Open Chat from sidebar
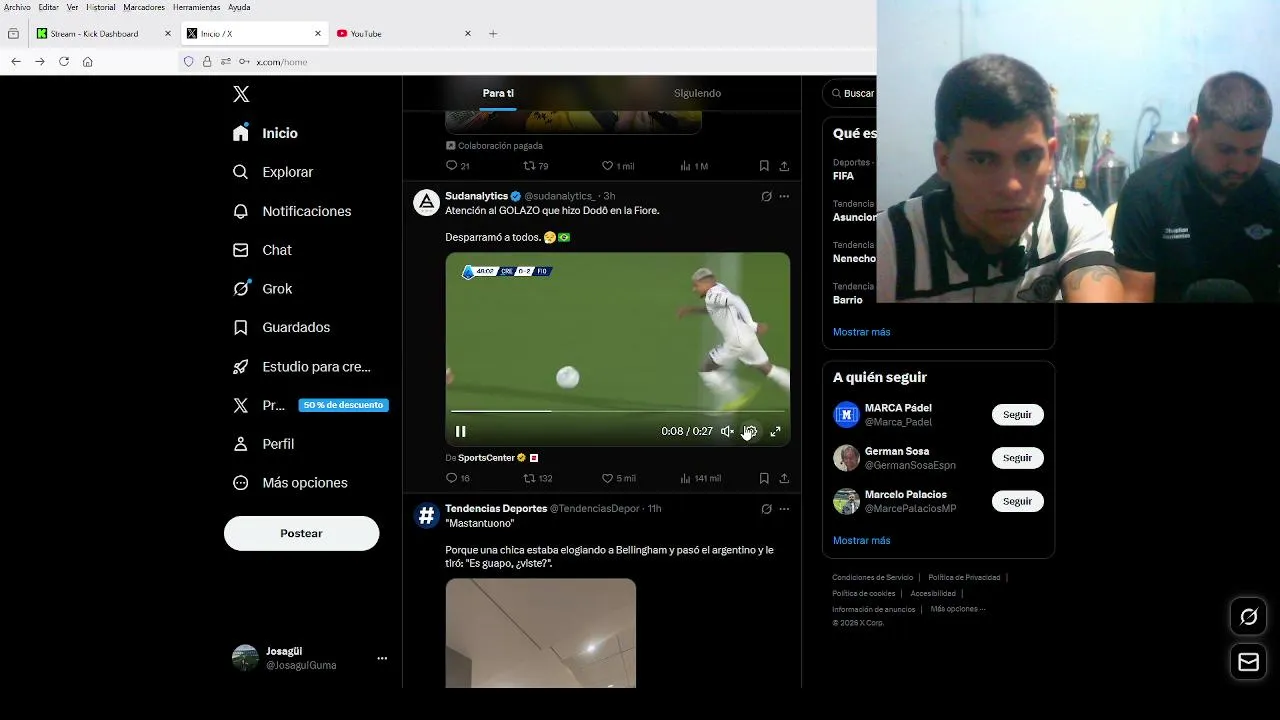This screenshot has width=1280, height=720. coord(262,250)
